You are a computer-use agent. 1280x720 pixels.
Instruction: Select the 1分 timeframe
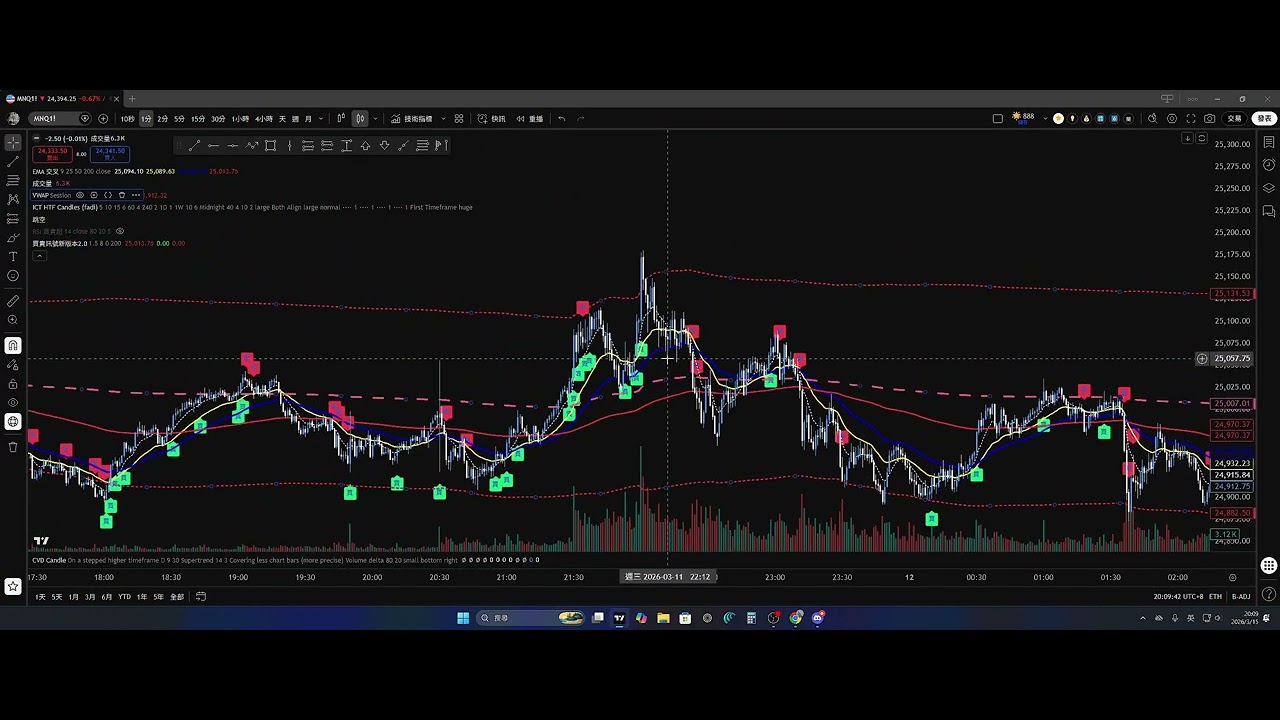point(146,119)
